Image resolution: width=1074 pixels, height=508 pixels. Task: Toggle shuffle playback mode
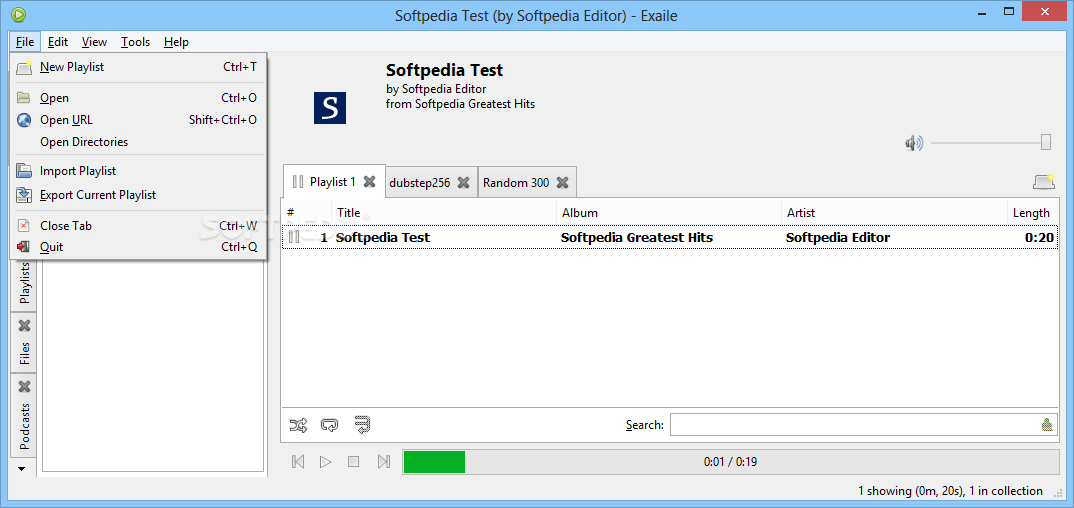(299, 425)
